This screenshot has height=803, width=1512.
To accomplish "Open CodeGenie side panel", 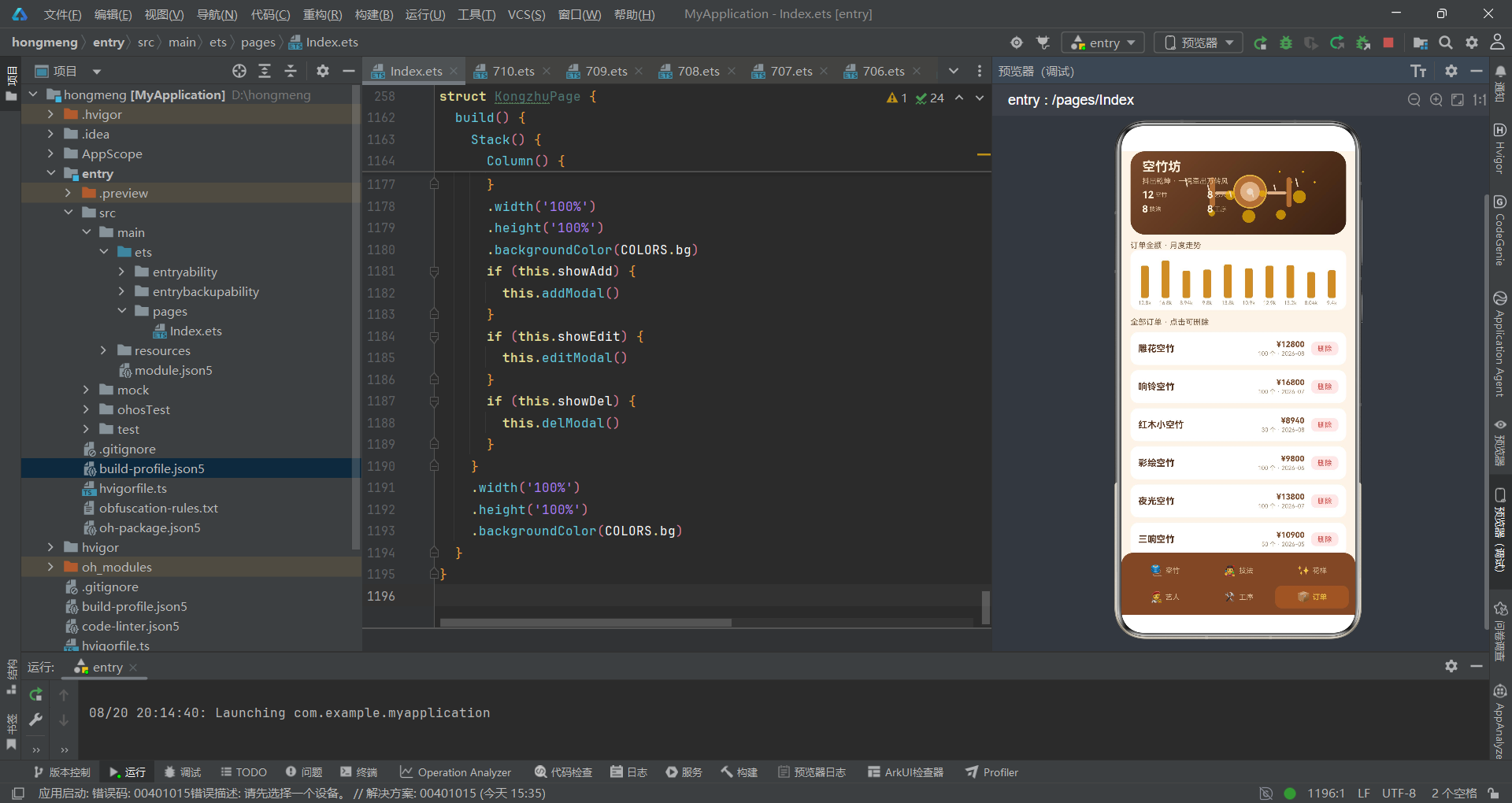I will pyautogui.click(x=1500, y=231).
